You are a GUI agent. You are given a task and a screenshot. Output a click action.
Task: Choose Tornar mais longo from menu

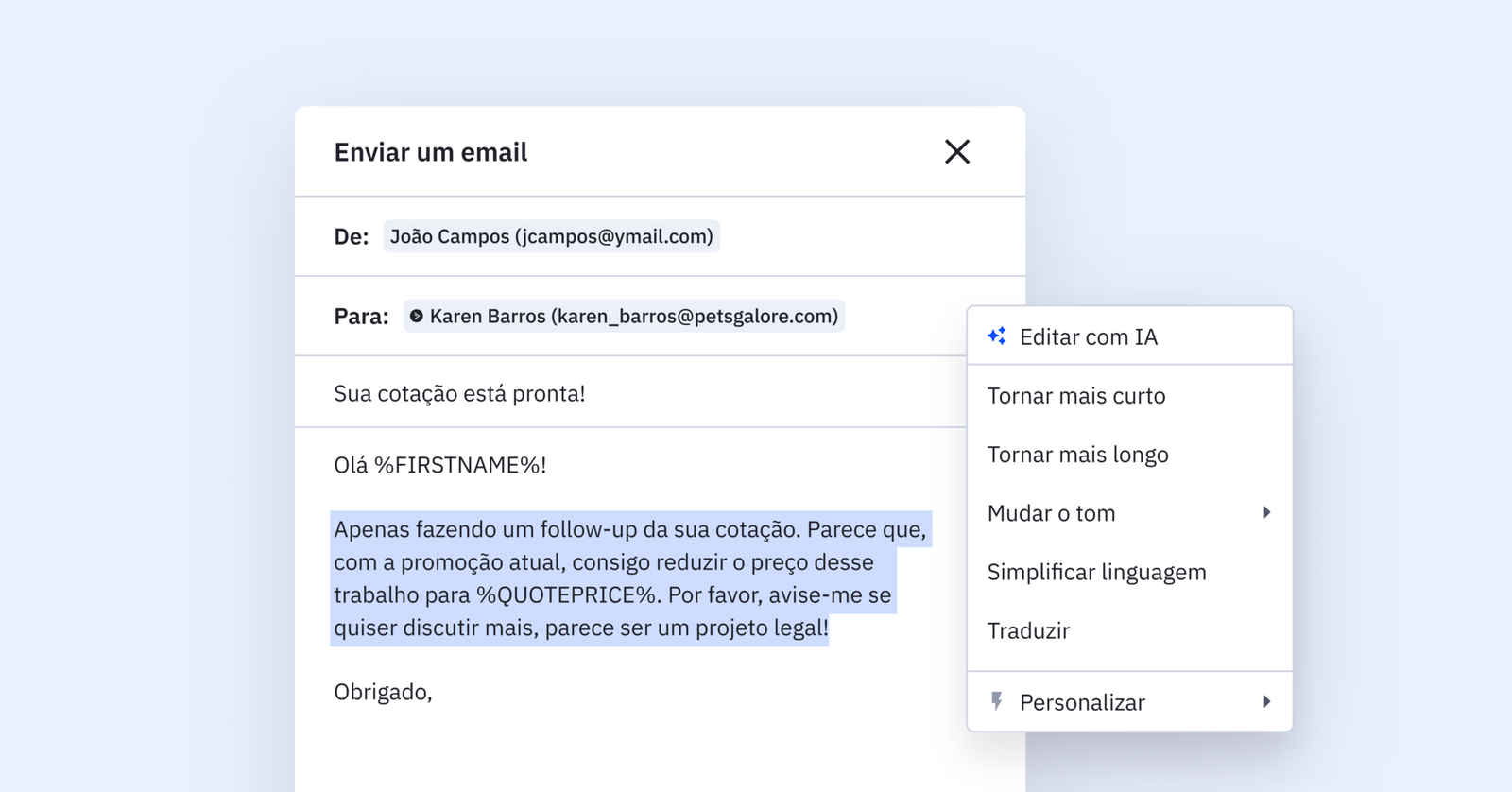[x=1077, y=455]
